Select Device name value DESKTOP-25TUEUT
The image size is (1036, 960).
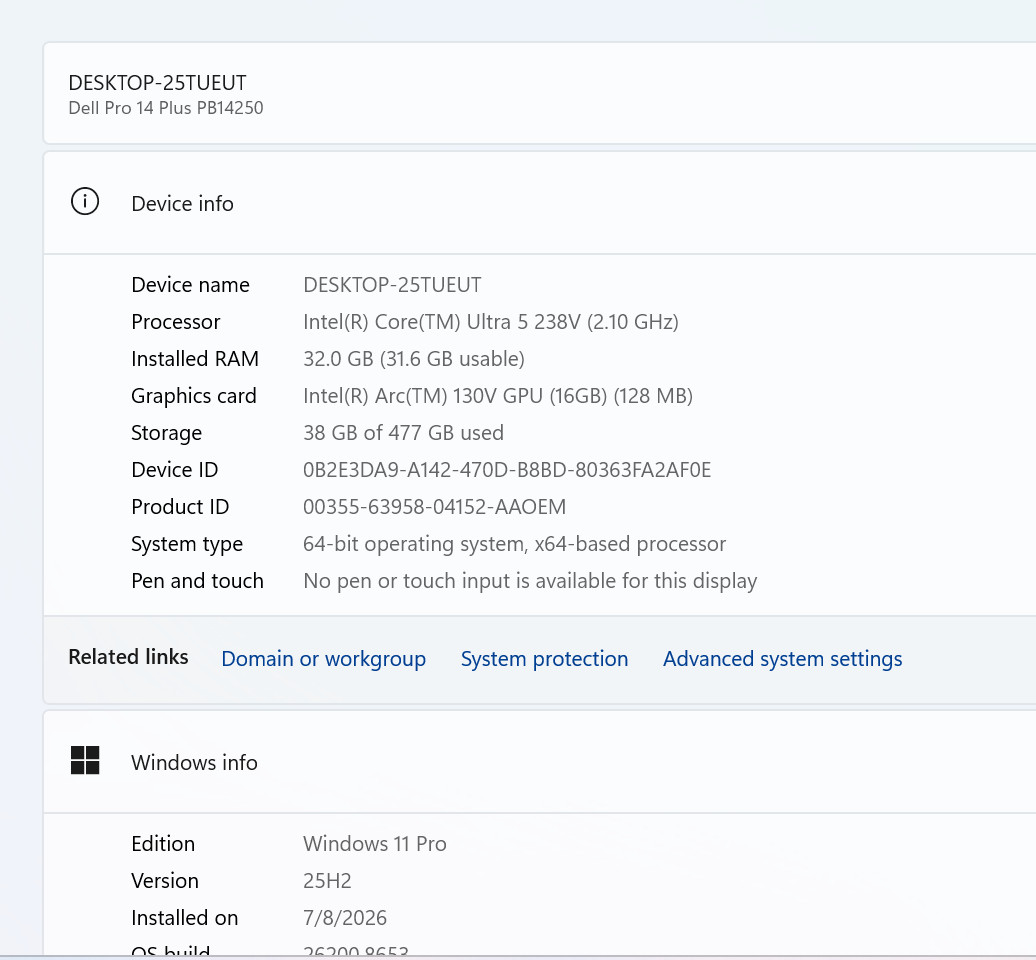click(392, 285)
